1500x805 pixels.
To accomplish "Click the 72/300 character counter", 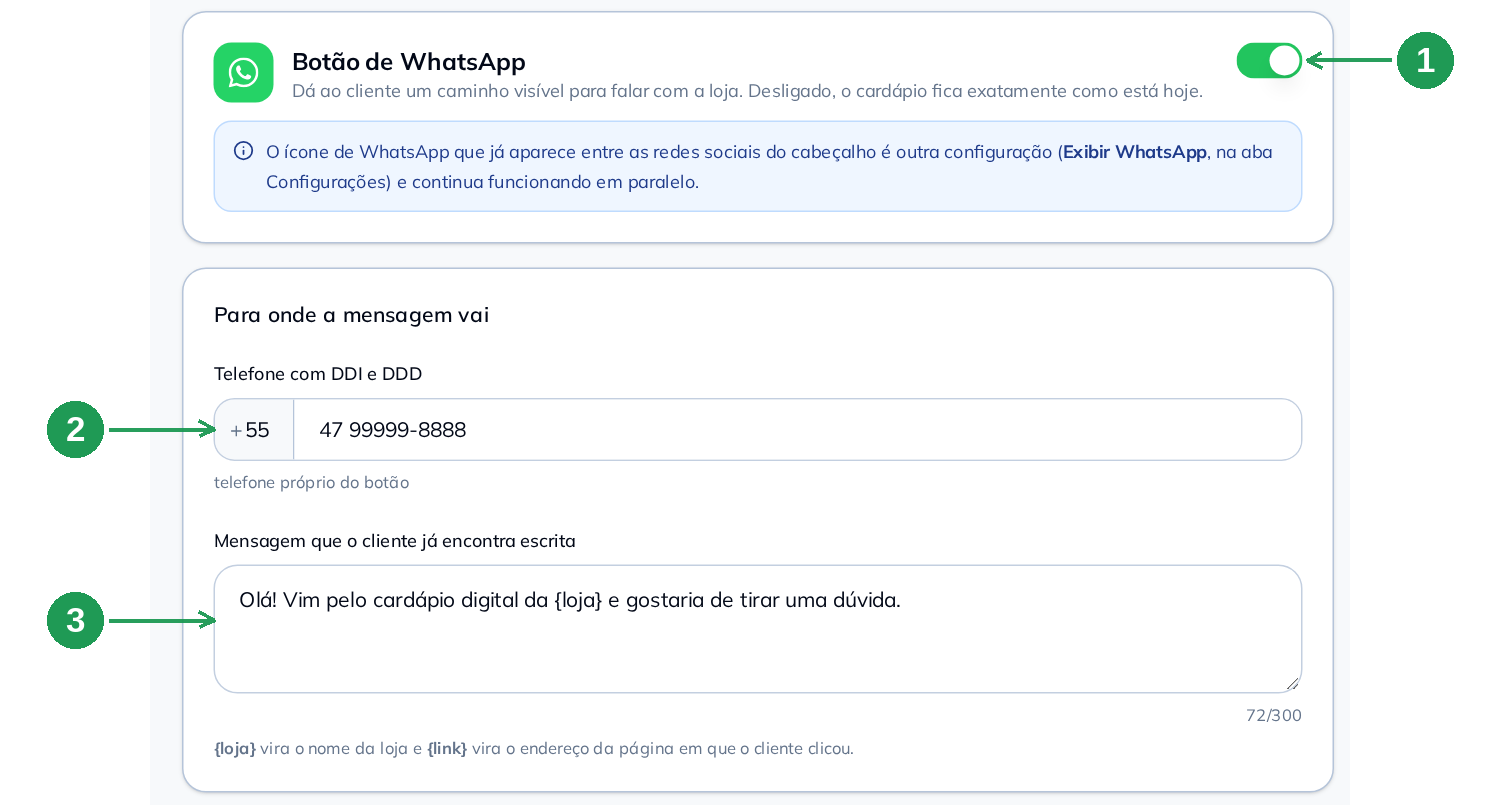I will [1274, 715].
